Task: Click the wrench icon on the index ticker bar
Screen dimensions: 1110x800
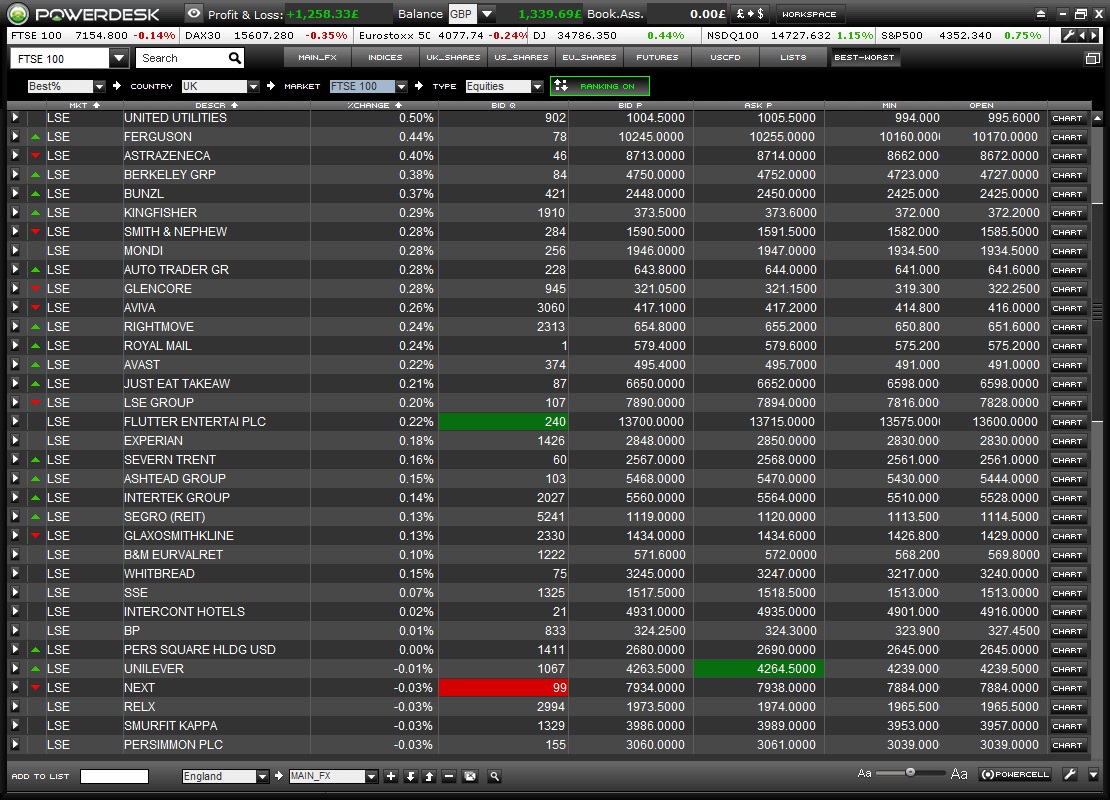Action: [x=1068, y=35]
